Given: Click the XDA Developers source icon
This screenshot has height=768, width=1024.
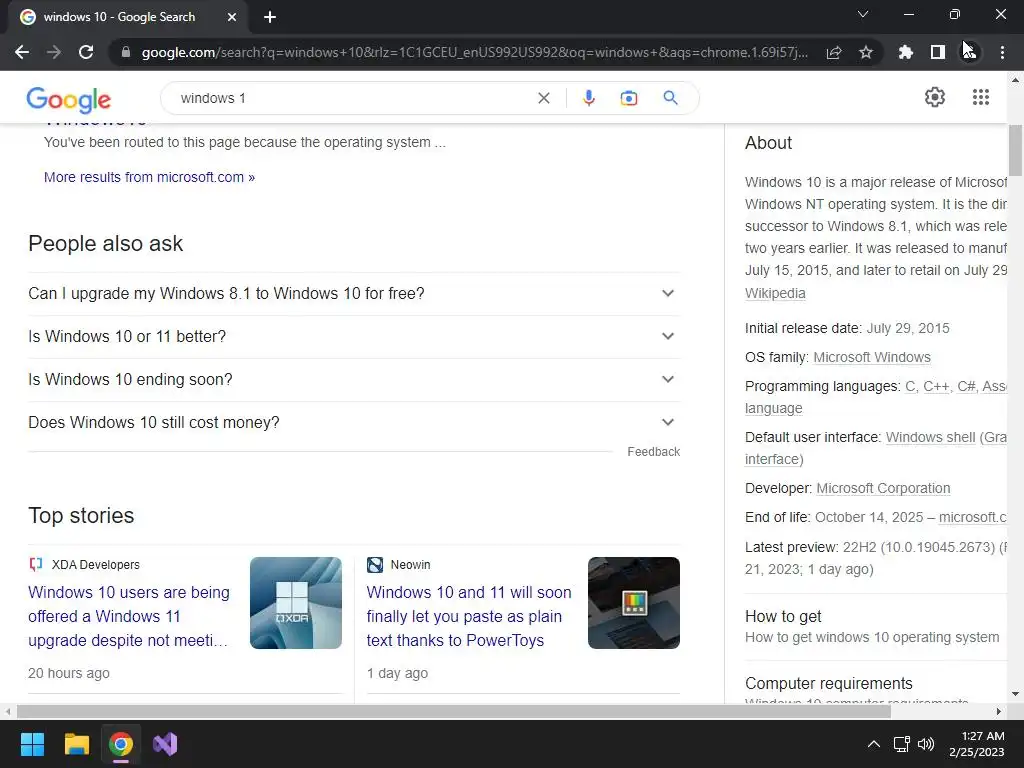Looking at the screenshot, I should coord(36,564).
